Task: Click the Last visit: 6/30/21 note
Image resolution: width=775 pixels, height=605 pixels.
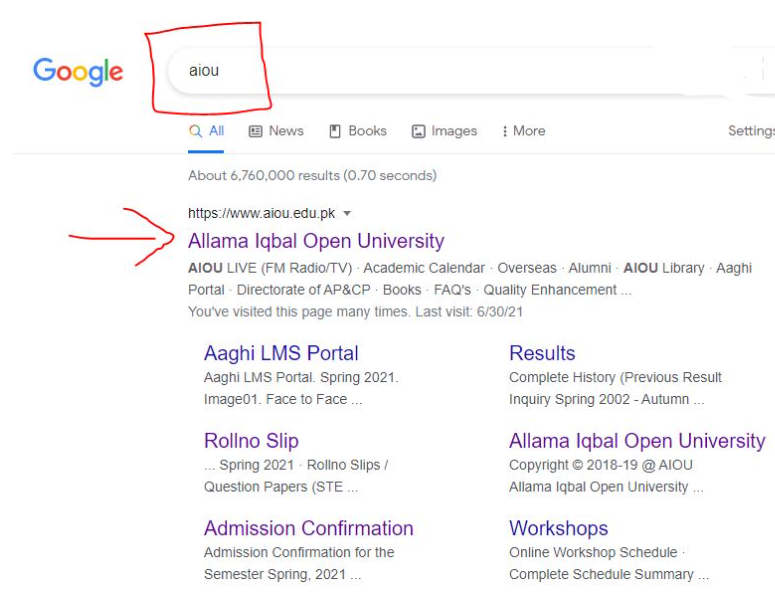Action: tap(469, 312)
